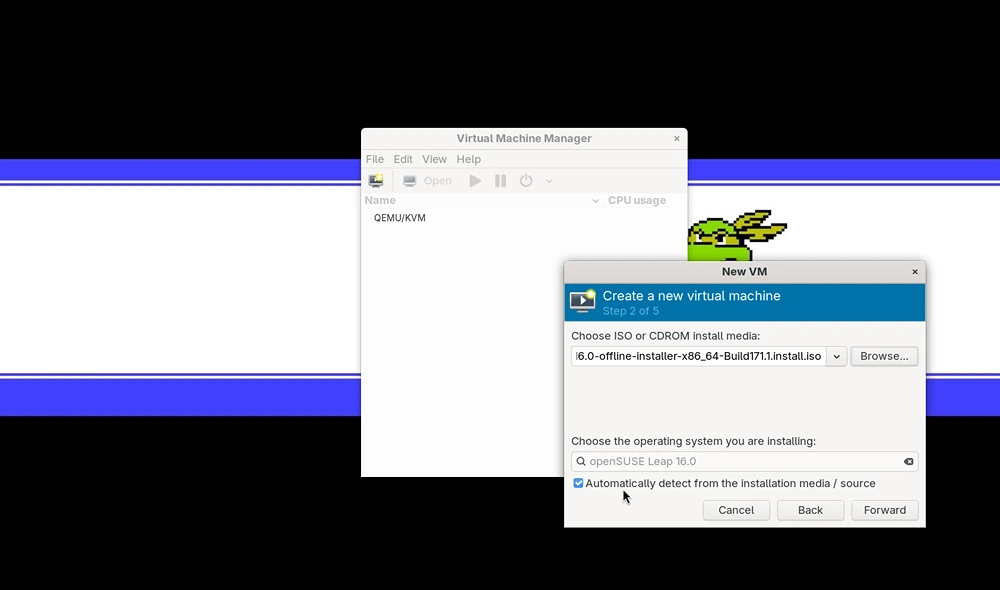The image size is (1000, 590).
Task: Open the File menu
Action: [x=374, y=159]
